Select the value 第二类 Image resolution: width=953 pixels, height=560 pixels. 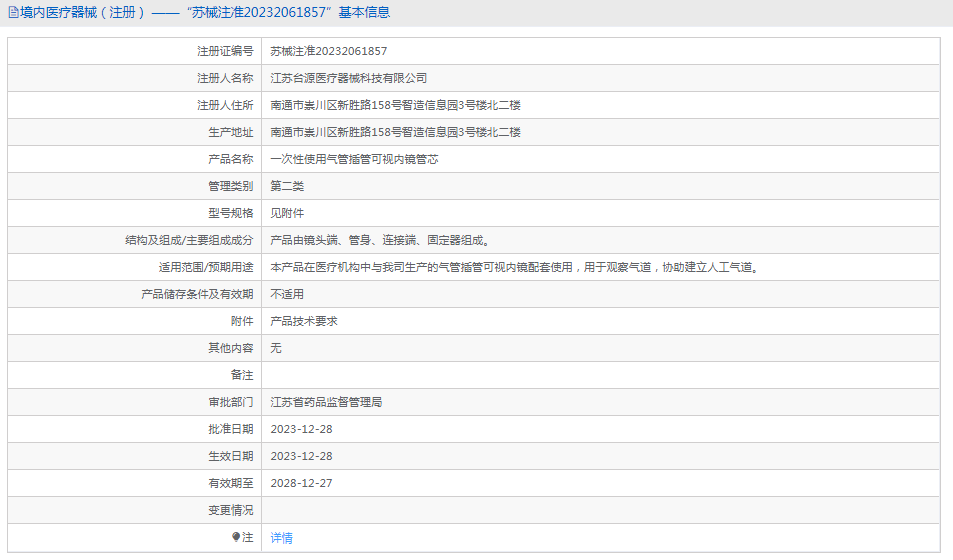[x=287, y=186]
